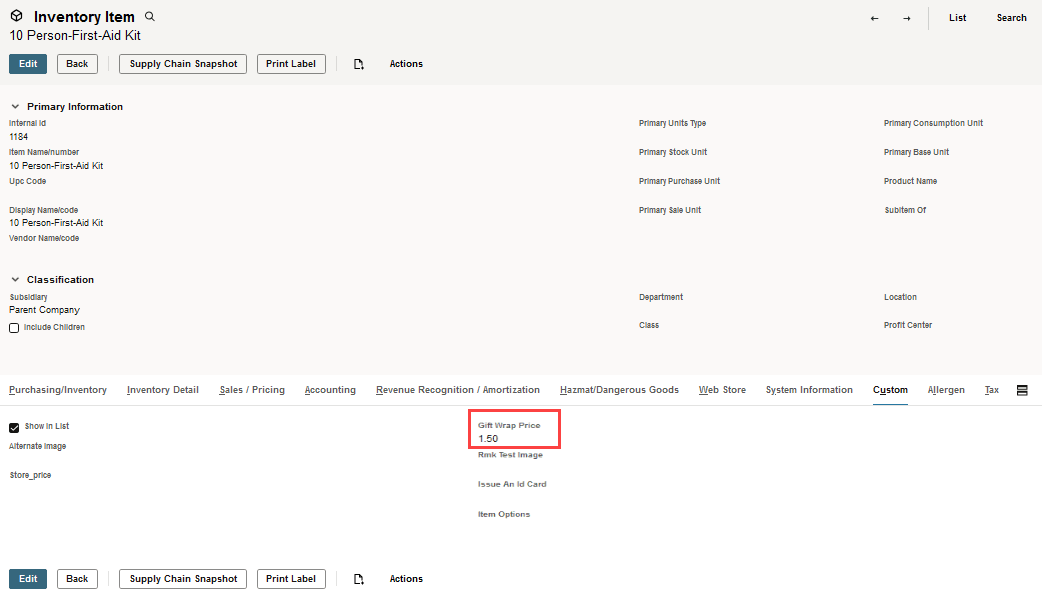Open the Web Store tab
This screenshot has height=590, width=1042.
(722, 390)
